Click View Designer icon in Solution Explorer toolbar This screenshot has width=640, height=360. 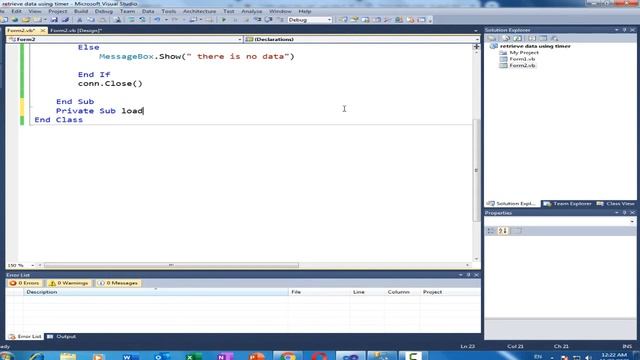click(543, 38)
